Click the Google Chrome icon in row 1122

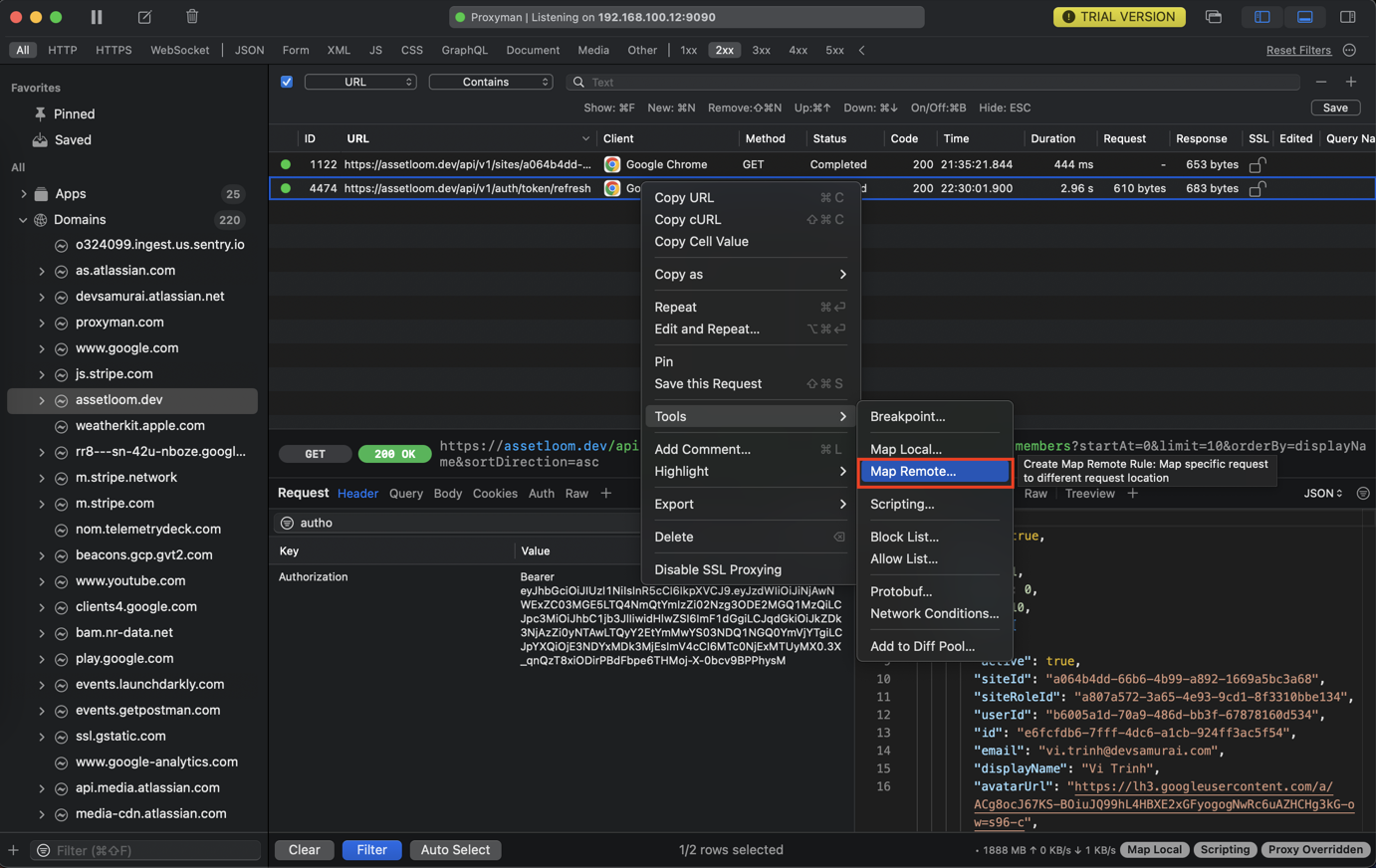(x=612, y=164)
